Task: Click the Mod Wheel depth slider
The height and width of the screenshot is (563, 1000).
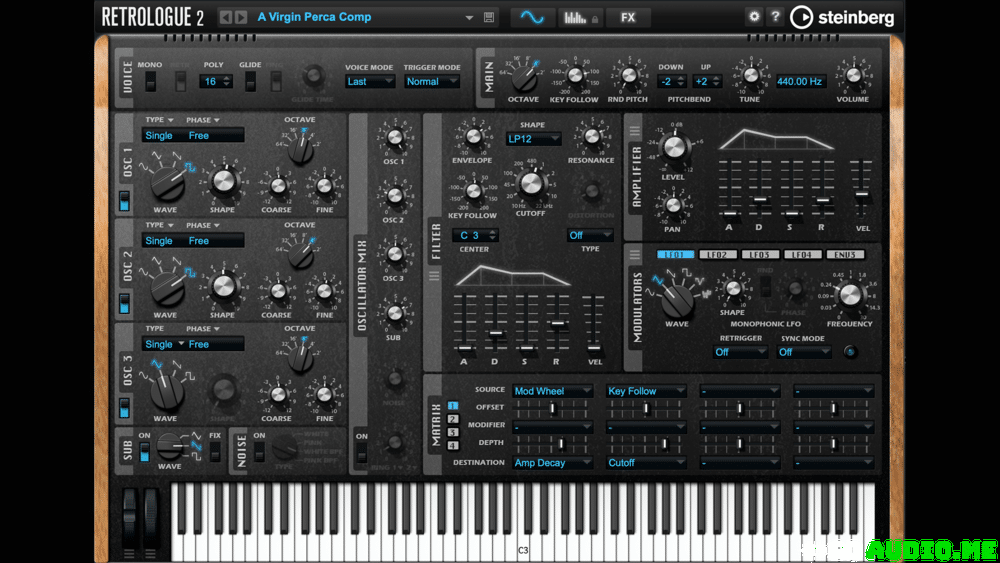Action: [x=552, y=444]
